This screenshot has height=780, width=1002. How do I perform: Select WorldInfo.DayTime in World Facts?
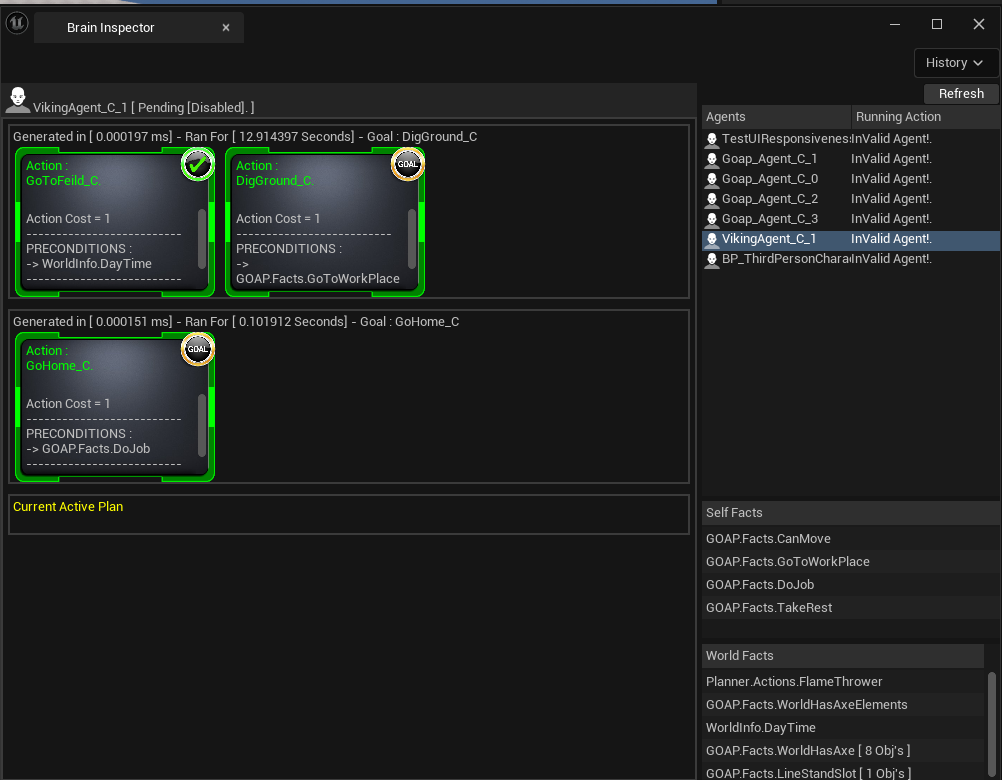[843, 728]
